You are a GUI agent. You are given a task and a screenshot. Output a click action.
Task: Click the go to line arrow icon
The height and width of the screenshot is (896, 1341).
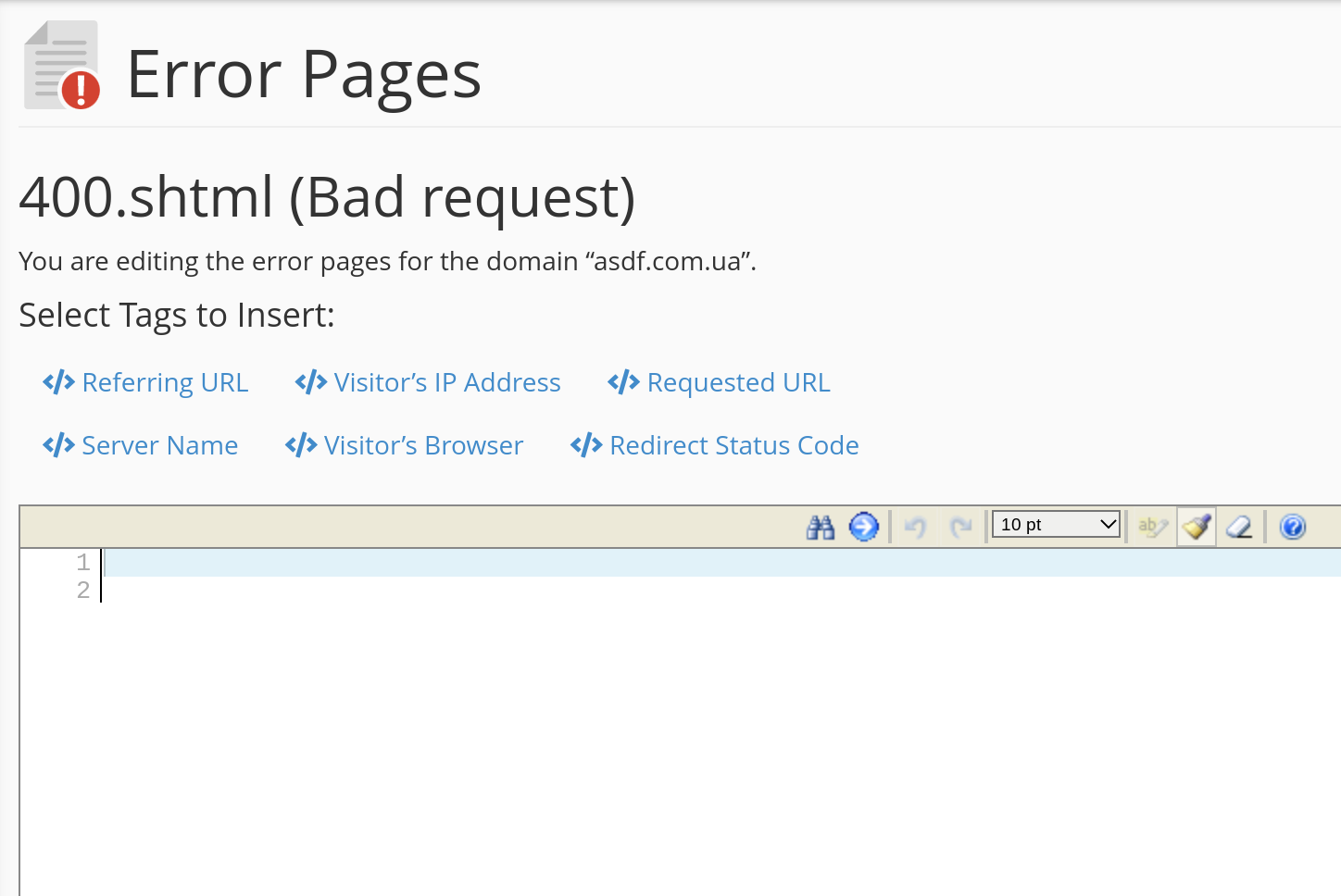pyautogui.click(x=864, y=528)
